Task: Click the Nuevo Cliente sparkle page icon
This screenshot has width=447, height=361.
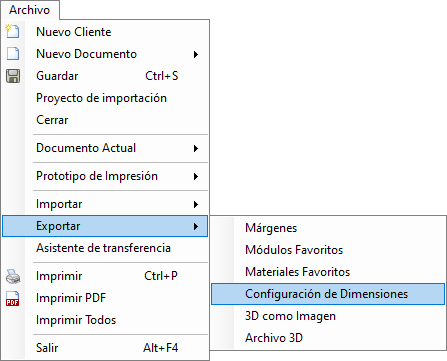Action: 13,31
